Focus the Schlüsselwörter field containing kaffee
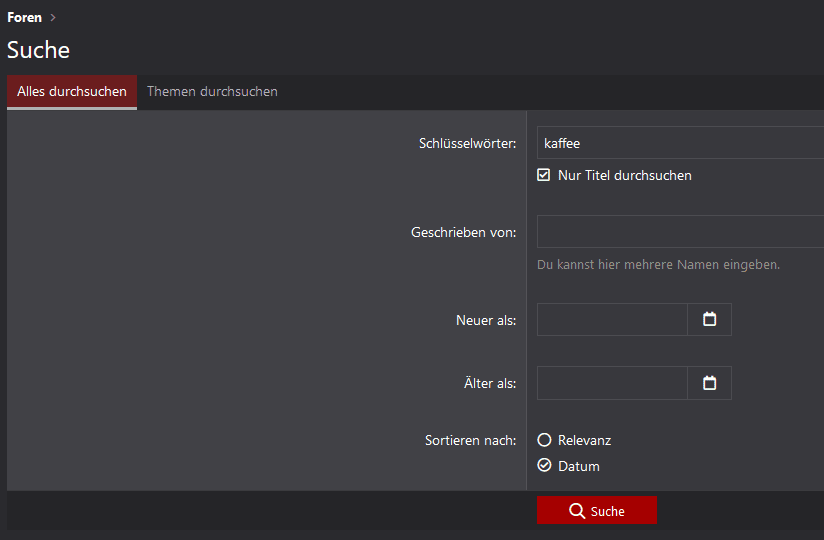The image size is (824, 540). [680, 143]
